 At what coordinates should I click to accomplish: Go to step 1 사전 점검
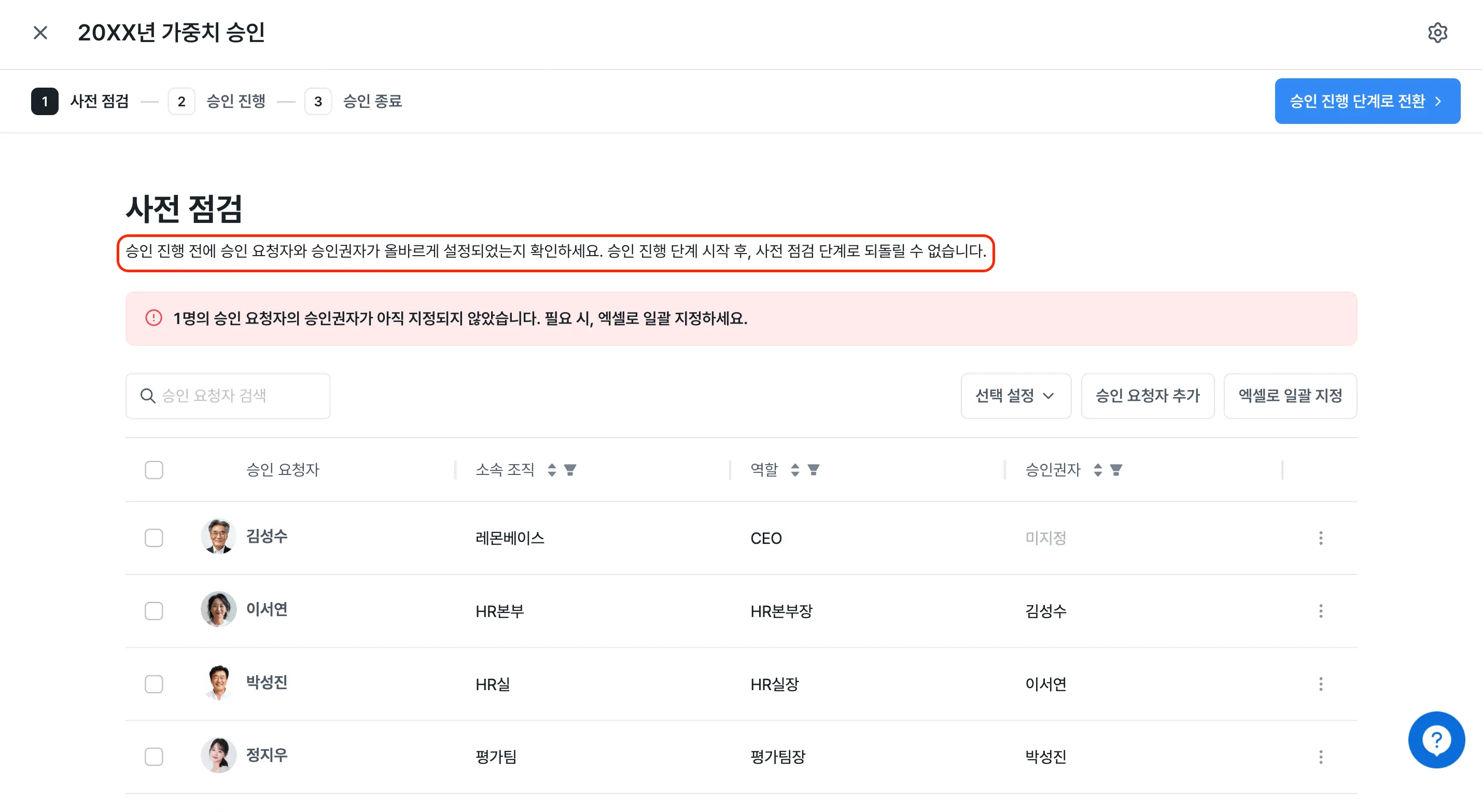[80, 101]
